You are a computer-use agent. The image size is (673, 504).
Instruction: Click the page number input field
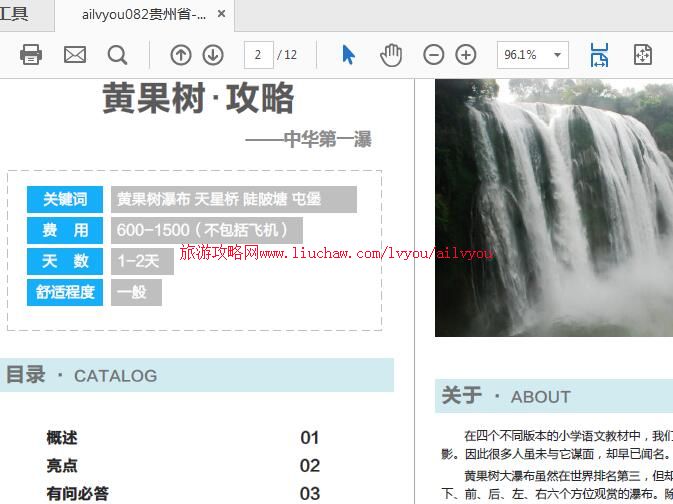[x=259, y=55]
